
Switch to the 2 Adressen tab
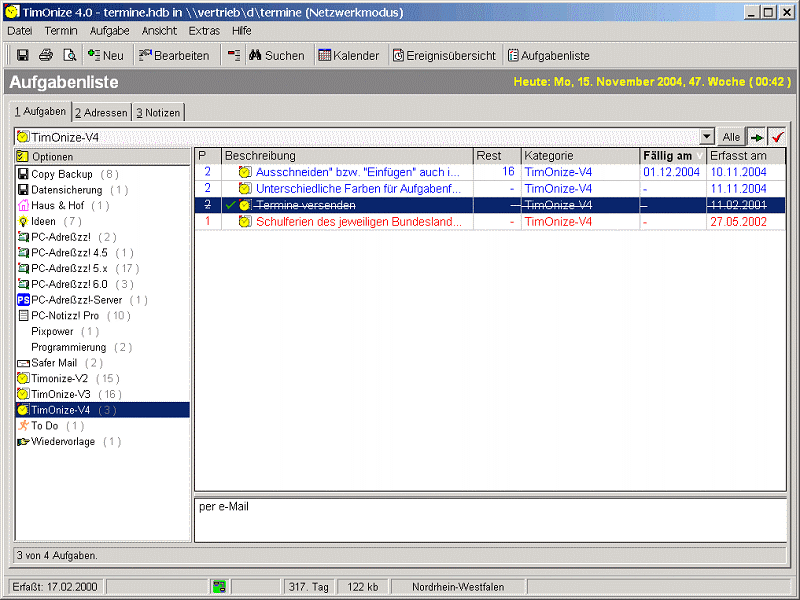coord(101,113)
